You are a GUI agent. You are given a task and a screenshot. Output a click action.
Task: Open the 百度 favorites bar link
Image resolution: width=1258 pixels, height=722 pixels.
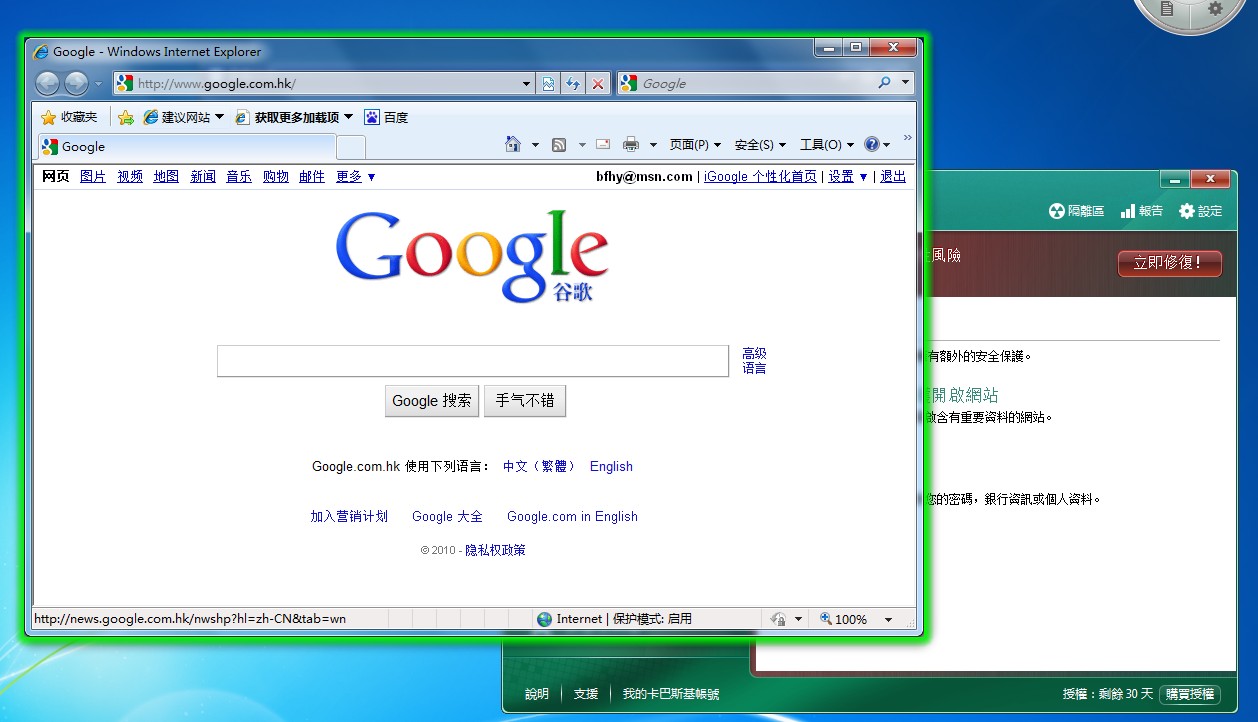point(387,117)
